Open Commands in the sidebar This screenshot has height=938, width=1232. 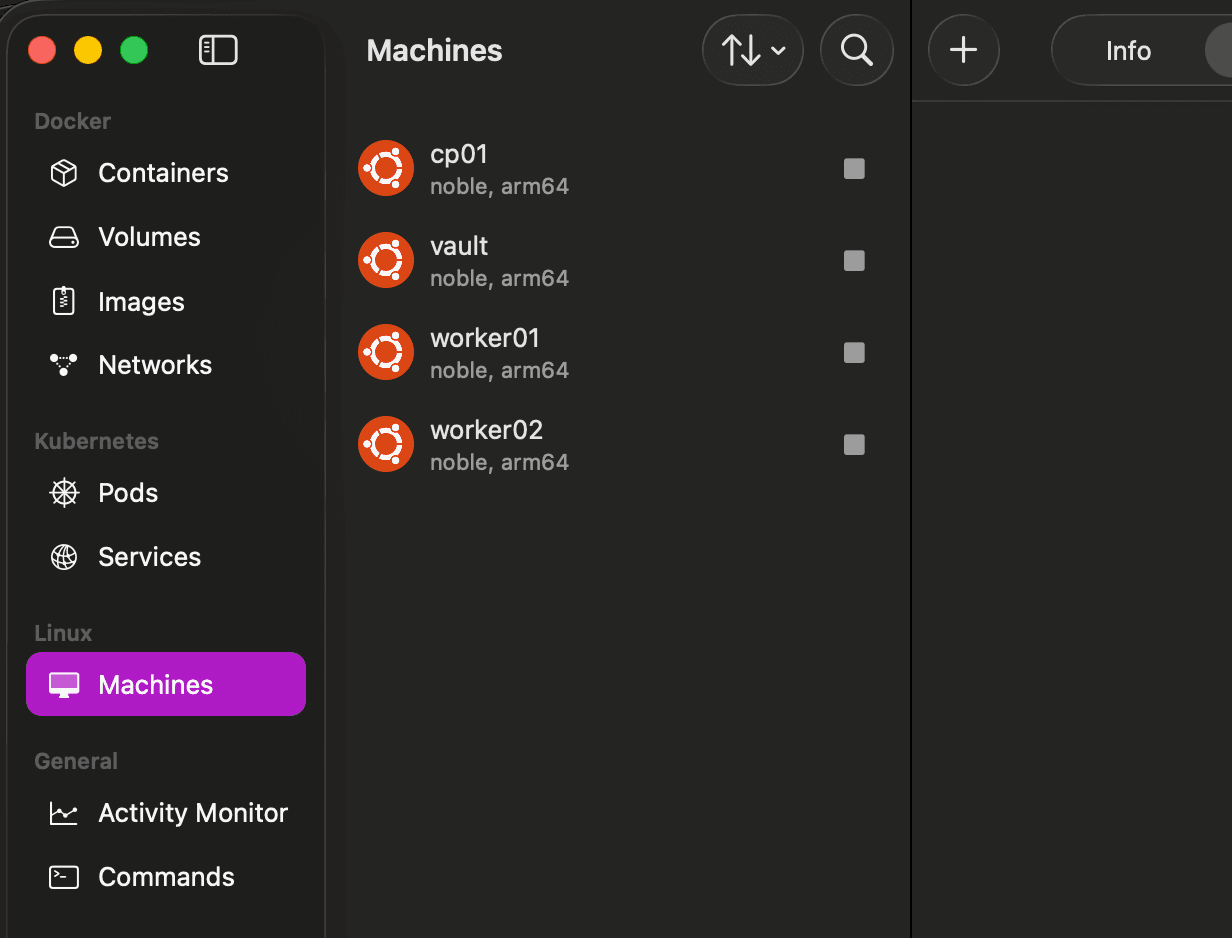click(166, 877)
